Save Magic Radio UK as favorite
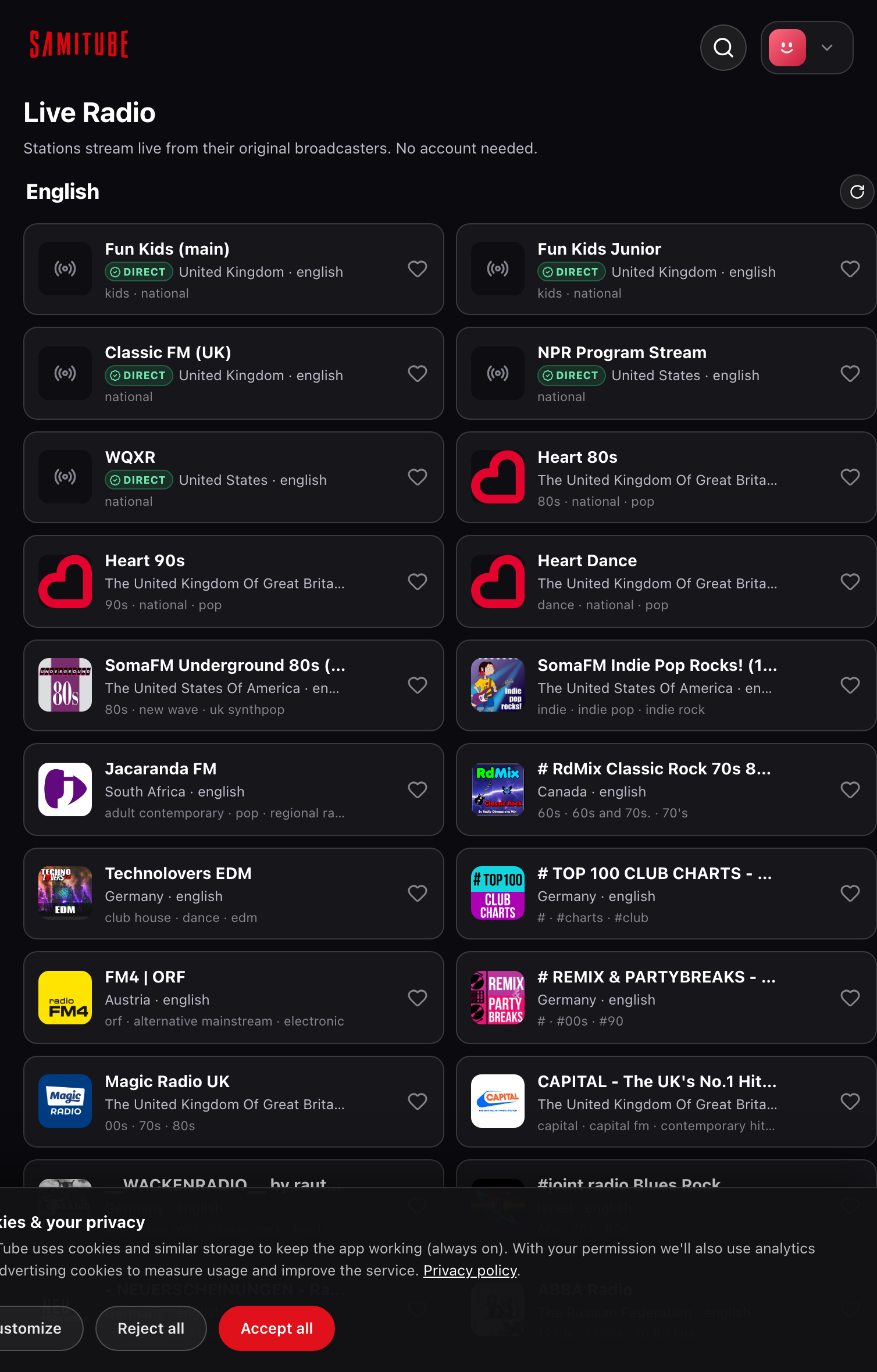877x1372 pixels. pyautogui.click(x=418, y=1102)
